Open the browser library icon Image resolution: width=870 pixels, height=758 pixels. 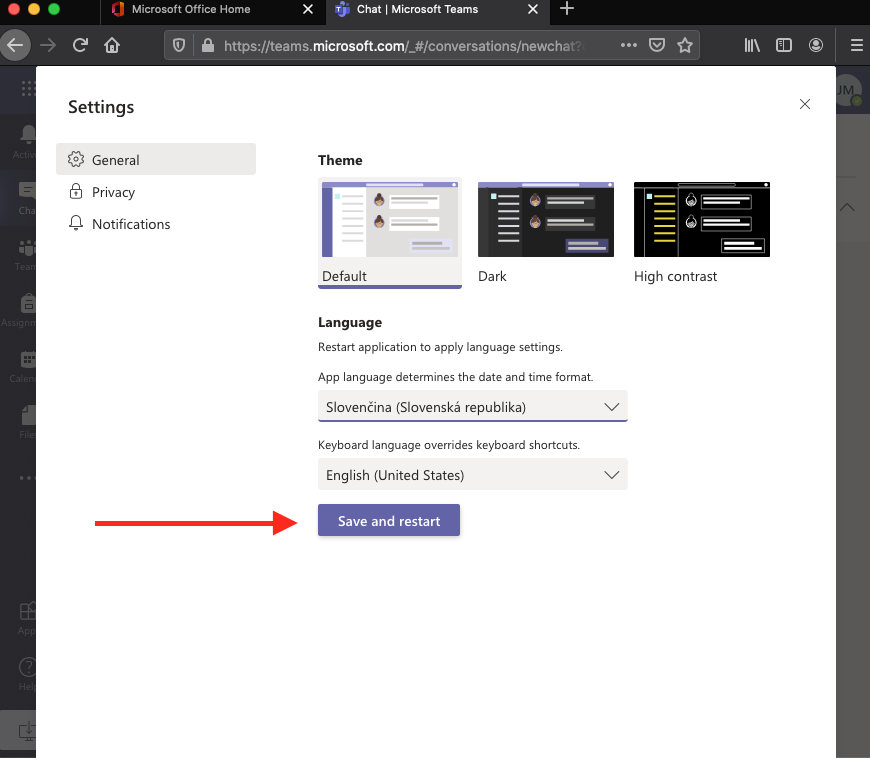pos(752,45)
